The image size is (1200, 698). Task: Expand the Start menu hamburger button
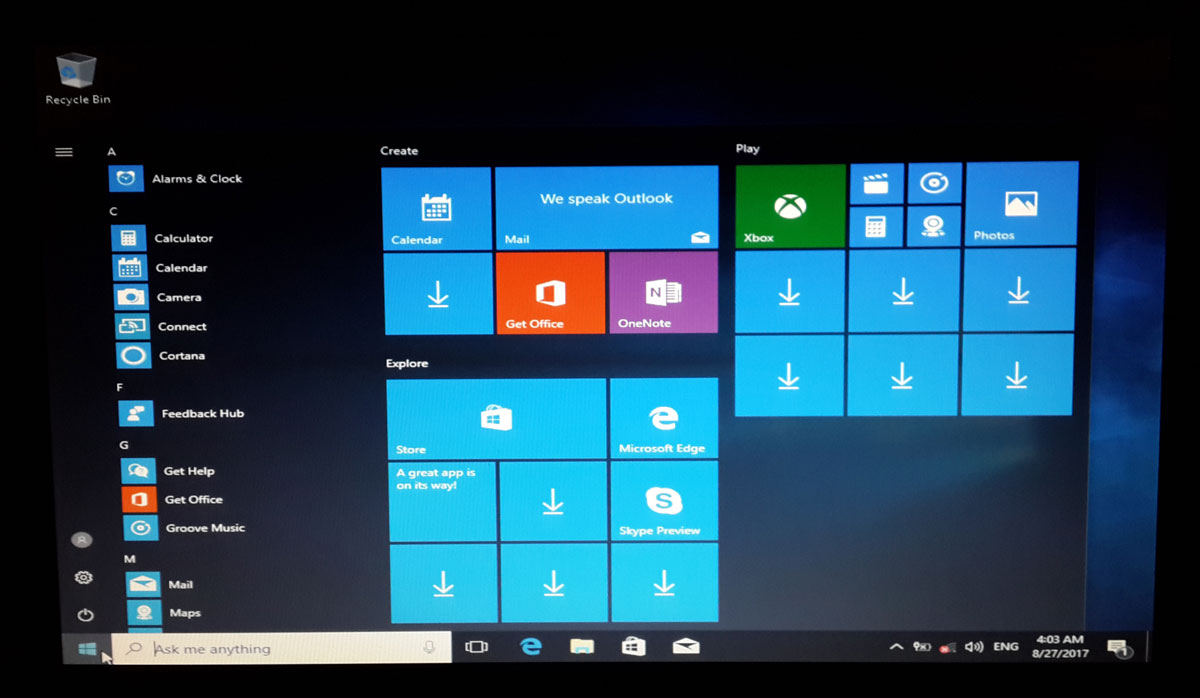(64, 152)
